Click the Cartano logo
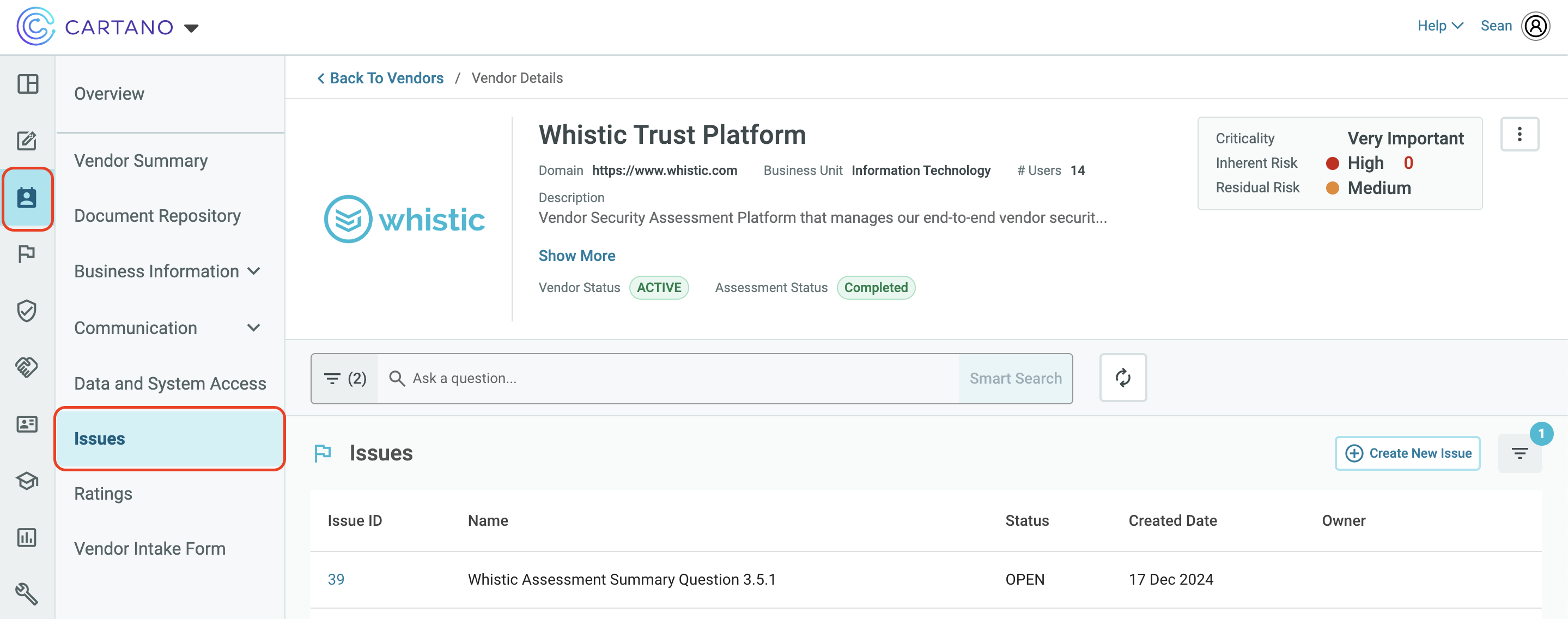The width and height of the screenshot is (1568, 619). [x=95, y=27]
